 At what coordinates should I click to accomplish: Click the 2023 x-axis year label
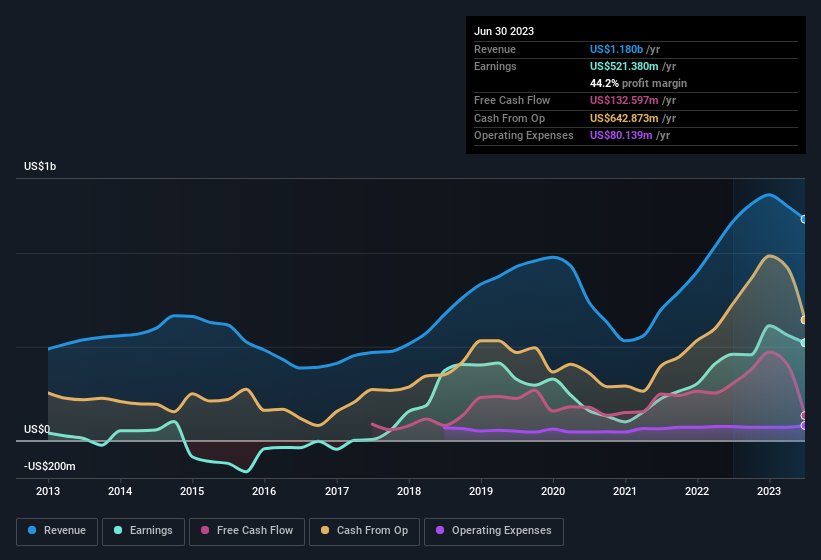[x=769, y=491]
